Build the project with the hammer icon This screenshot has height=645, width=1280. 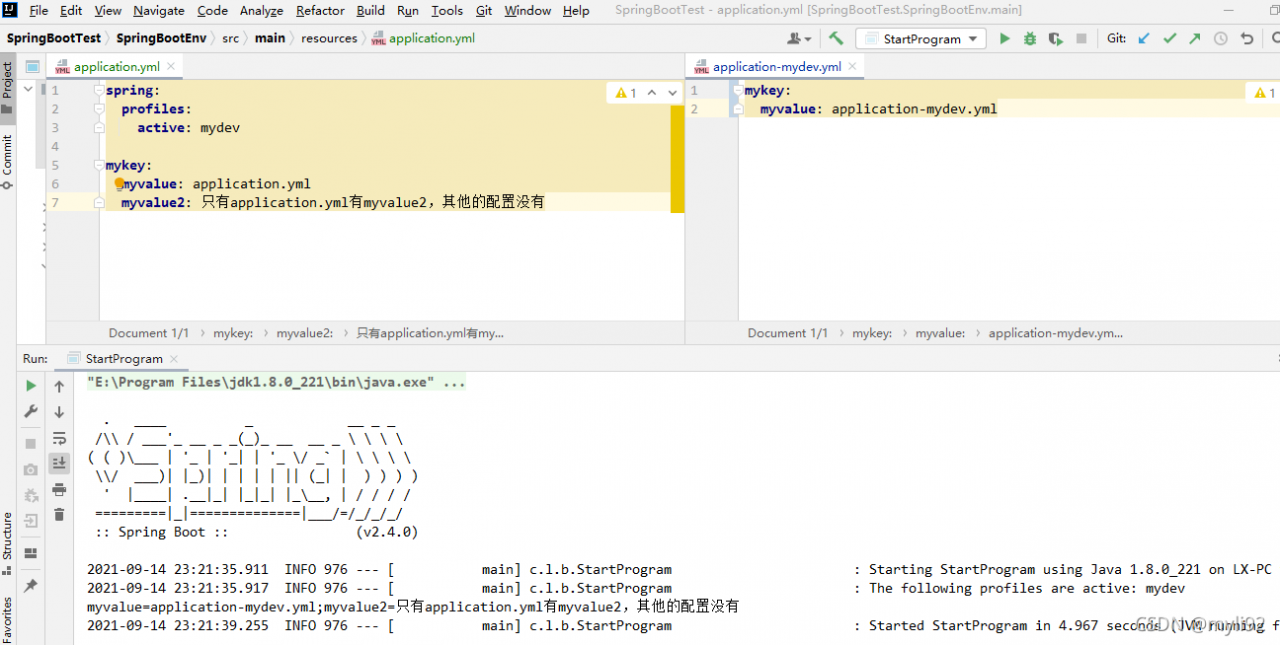click(x=836, y=38)
